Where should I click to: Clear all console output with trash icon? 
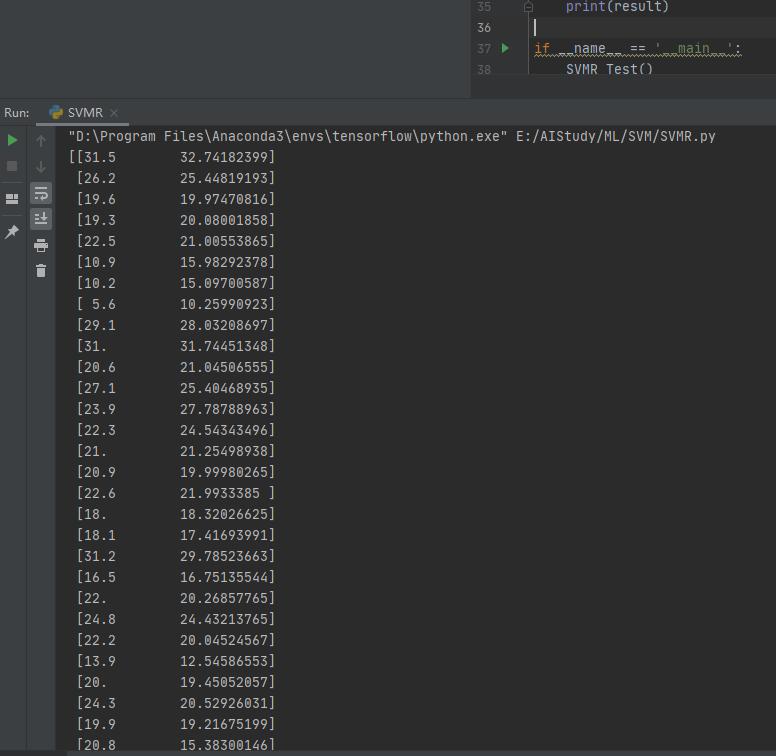[41, 271]
